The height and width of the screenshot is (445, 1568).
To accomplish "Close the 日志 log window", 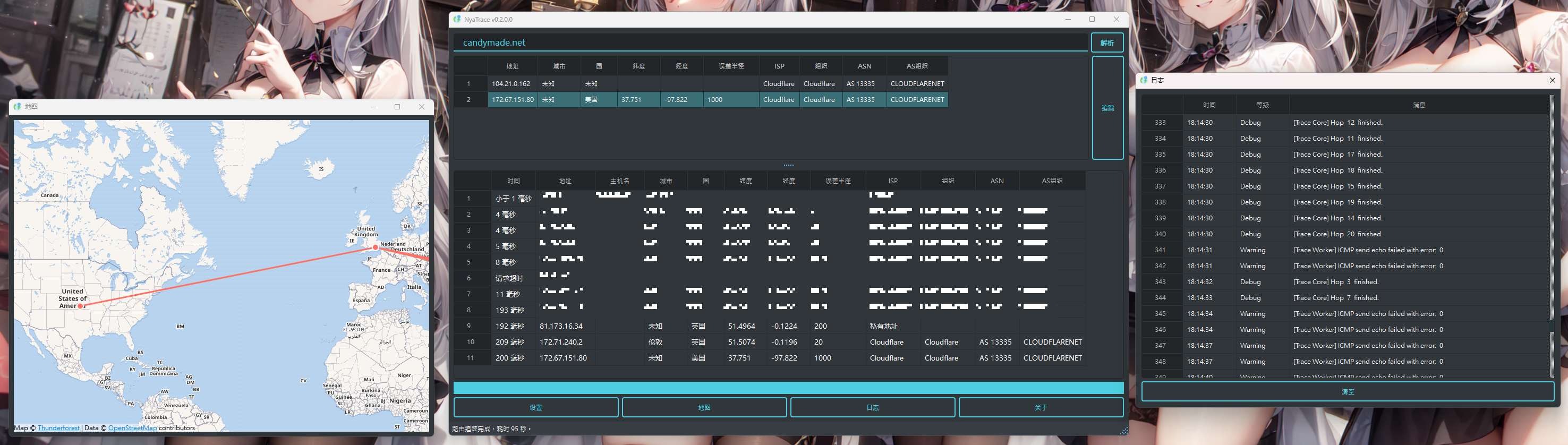I will click(1552, 80).
